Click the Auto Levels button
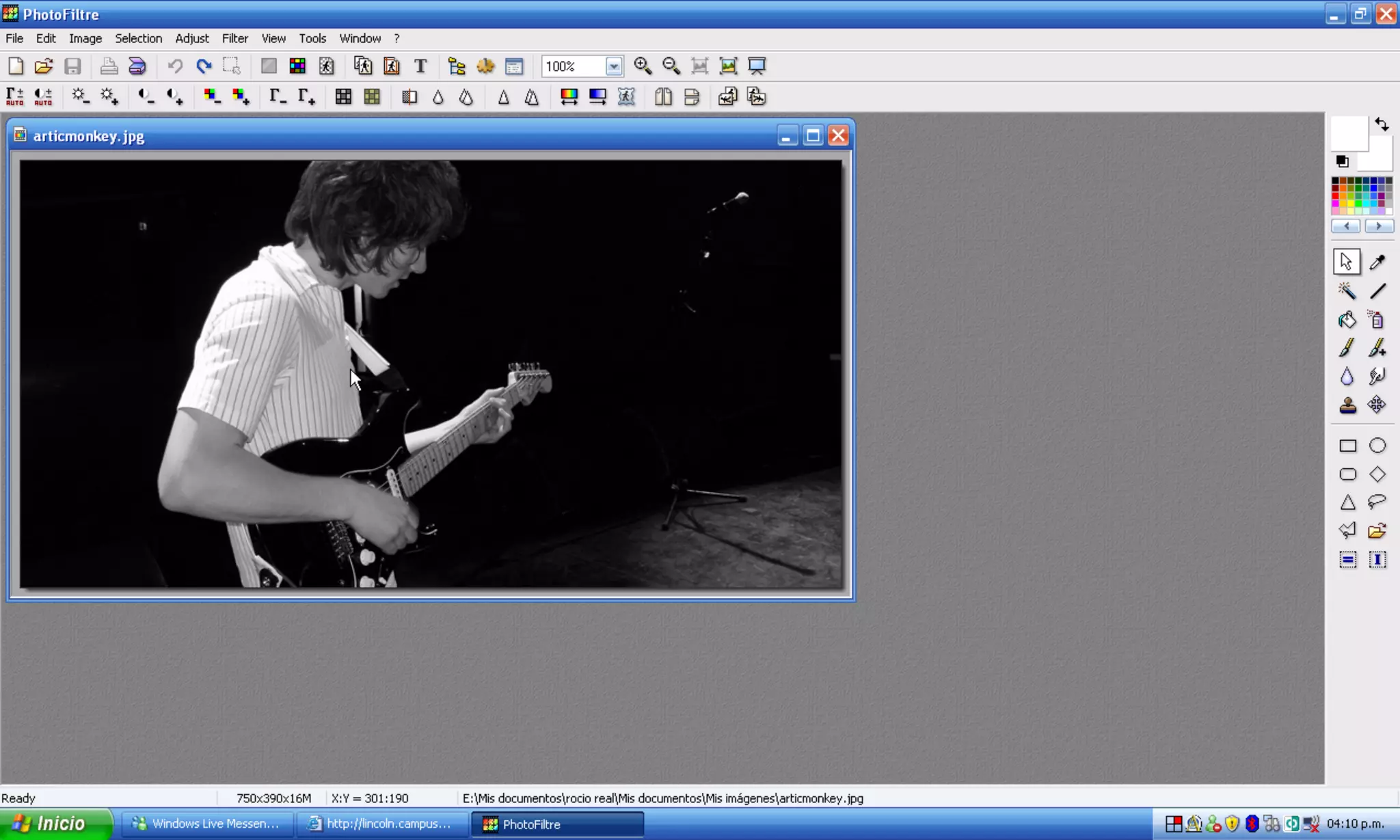The width and height of the screenshot is (1400, 840). pos(15,96)
